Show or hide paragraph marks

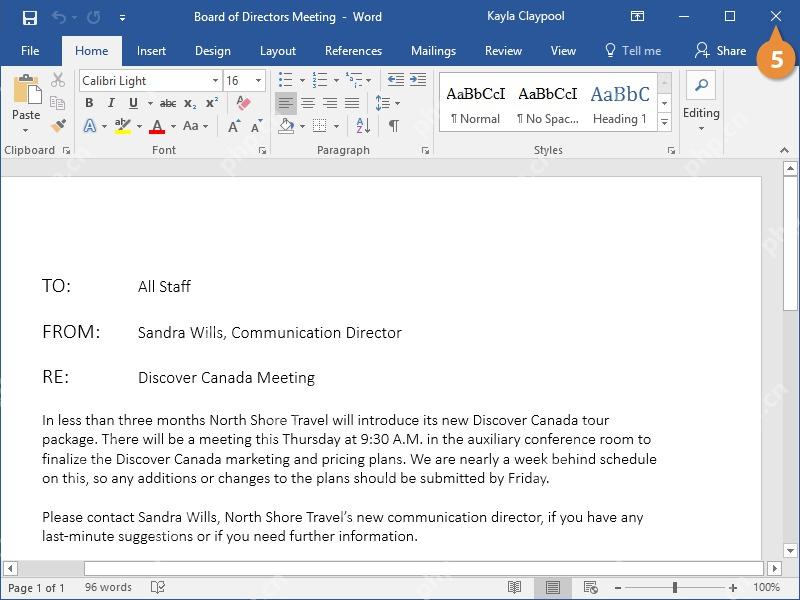click(394, 126)
